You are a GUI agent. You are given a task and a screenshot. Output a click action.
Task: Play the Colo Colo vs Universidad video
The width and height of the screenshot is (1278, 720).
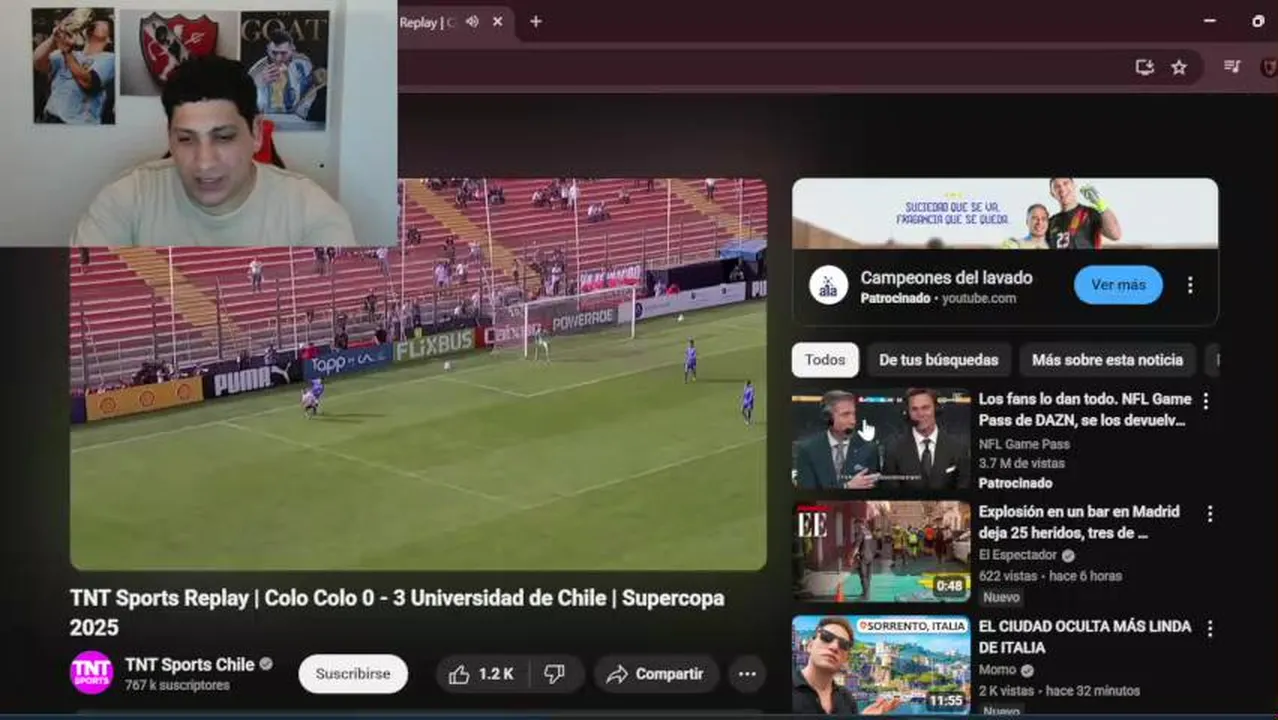418,374
